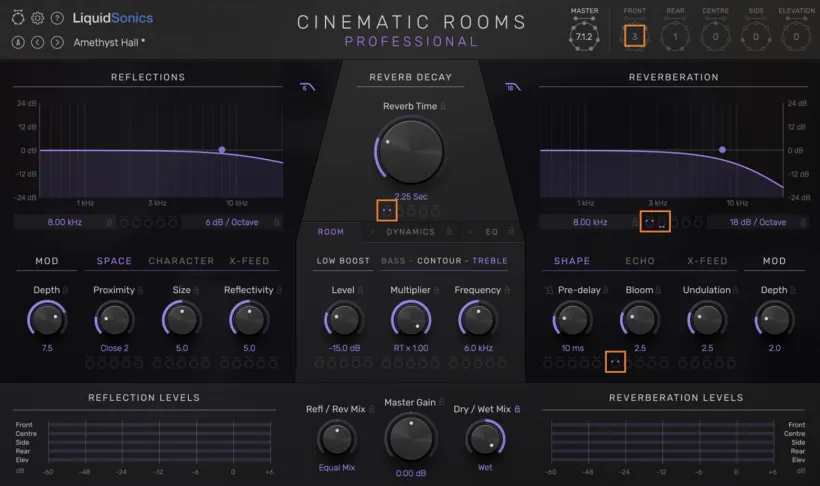The width and height of the screenshot is (820, 486).
Task: Click the Reflections 8.00 kHz frequency field
Action: [x=64, y=222]
